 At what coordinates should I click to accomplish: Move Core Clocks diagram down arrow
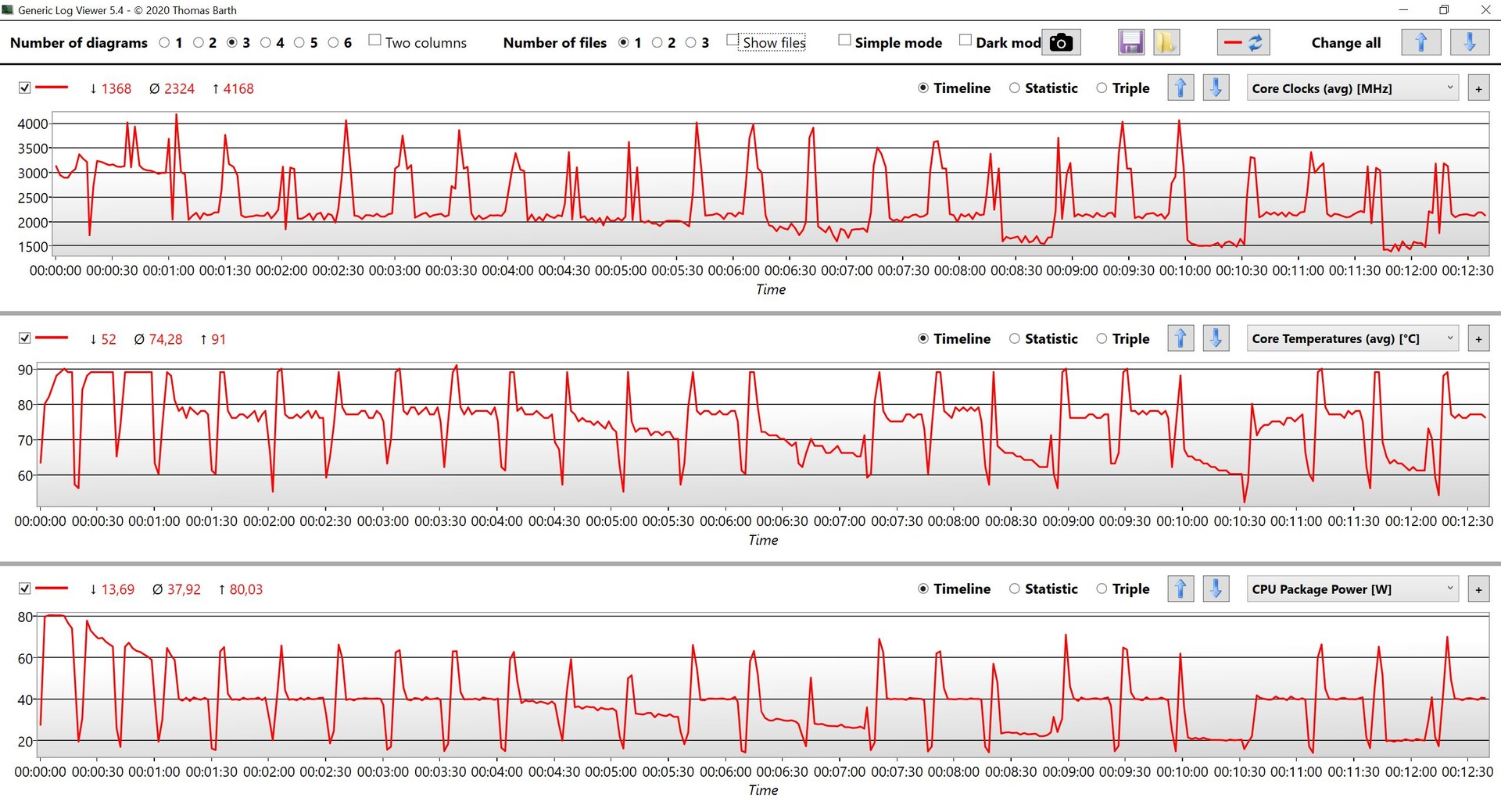(x=1216, y=88)
